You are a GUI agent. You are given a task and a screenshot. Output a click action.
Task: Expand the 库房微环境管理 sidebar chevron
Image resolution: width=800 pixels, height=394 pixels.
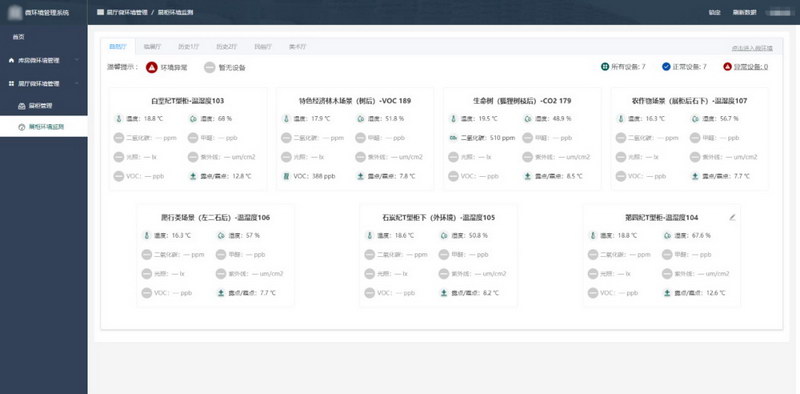(77, 60)
